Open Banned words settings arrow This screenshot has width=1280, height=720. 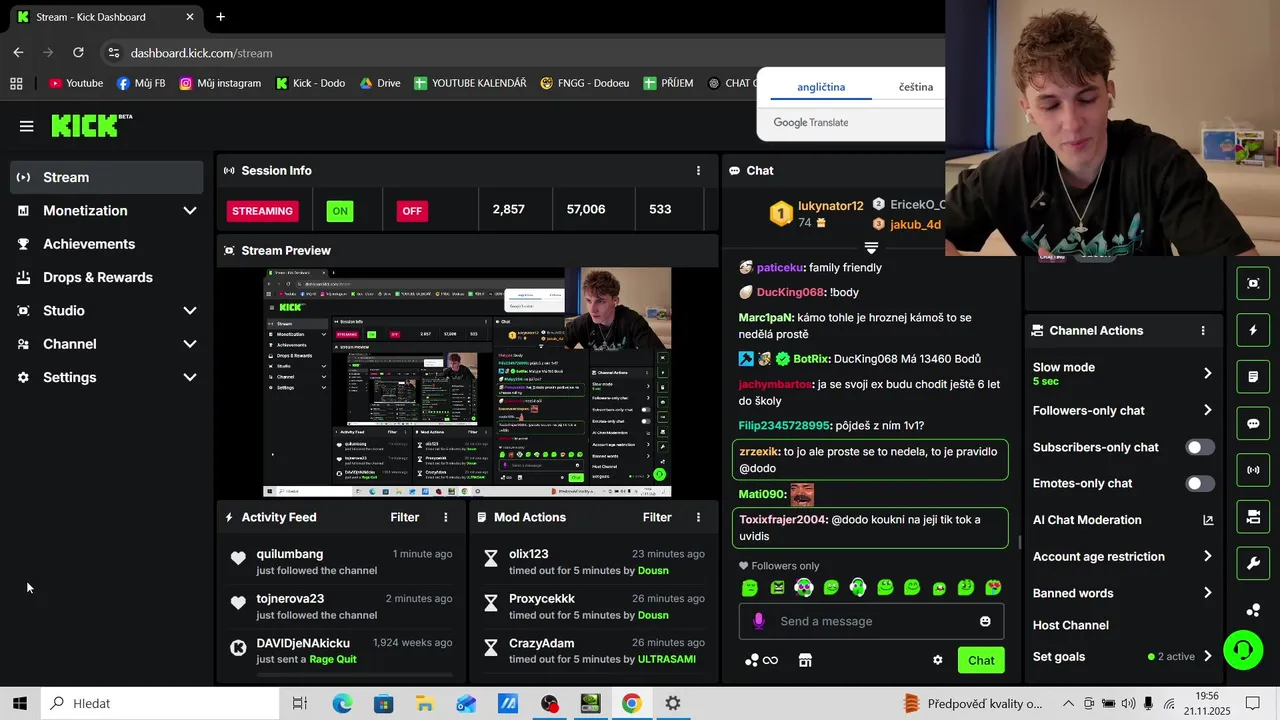1207,593
